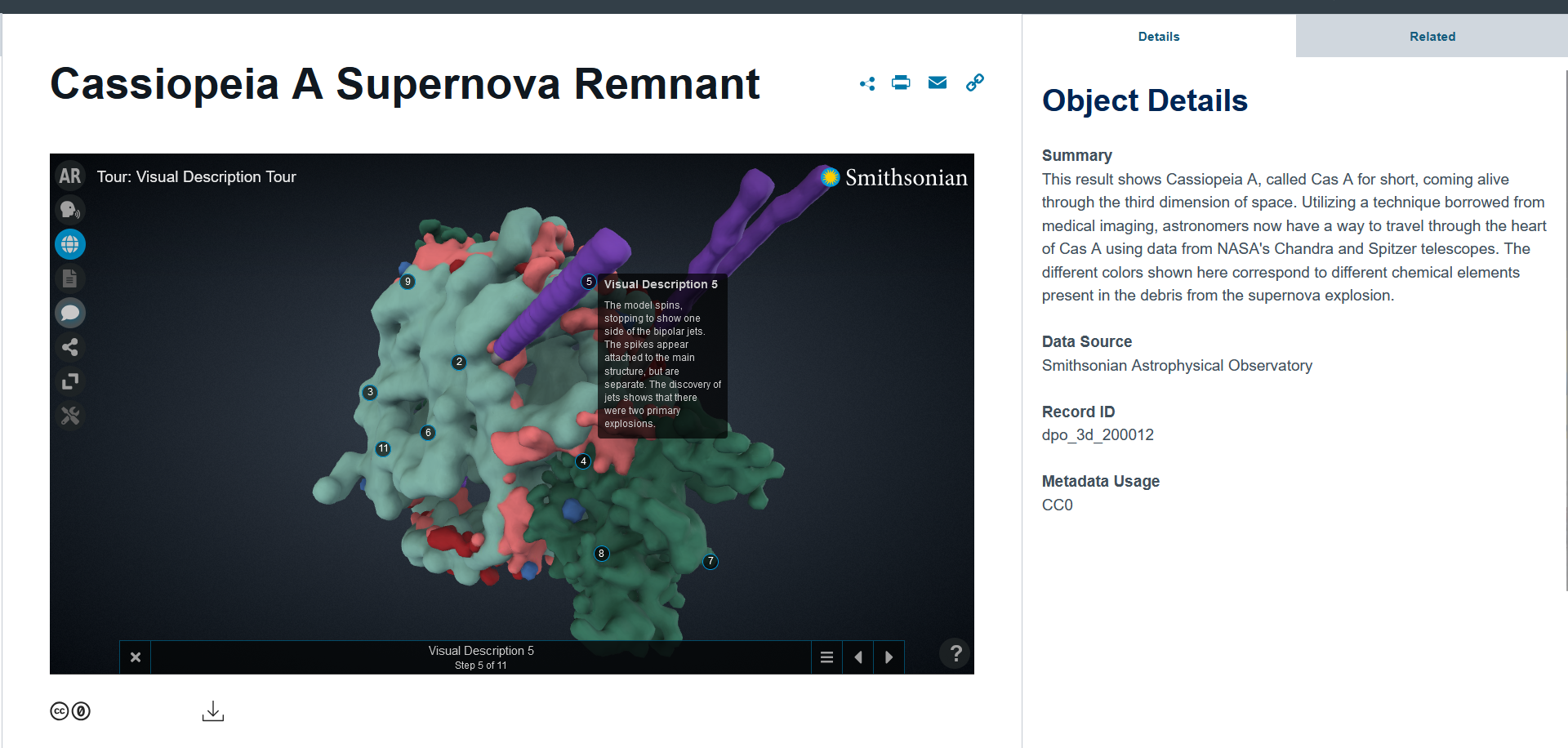
Task: Enter fullscreen mode in viewer
Action: coord(70,381)
